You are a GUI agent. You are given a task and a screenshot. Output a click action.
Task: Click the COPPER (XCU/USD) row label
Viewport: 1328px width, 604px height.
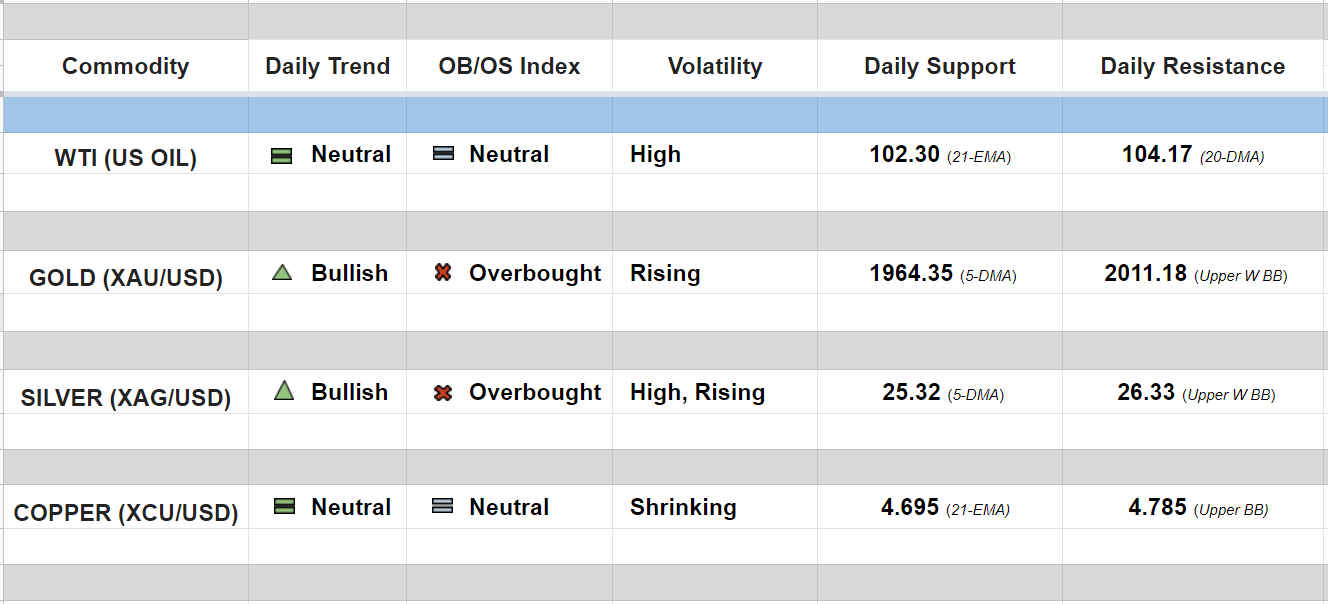click(x=125, y=513)
